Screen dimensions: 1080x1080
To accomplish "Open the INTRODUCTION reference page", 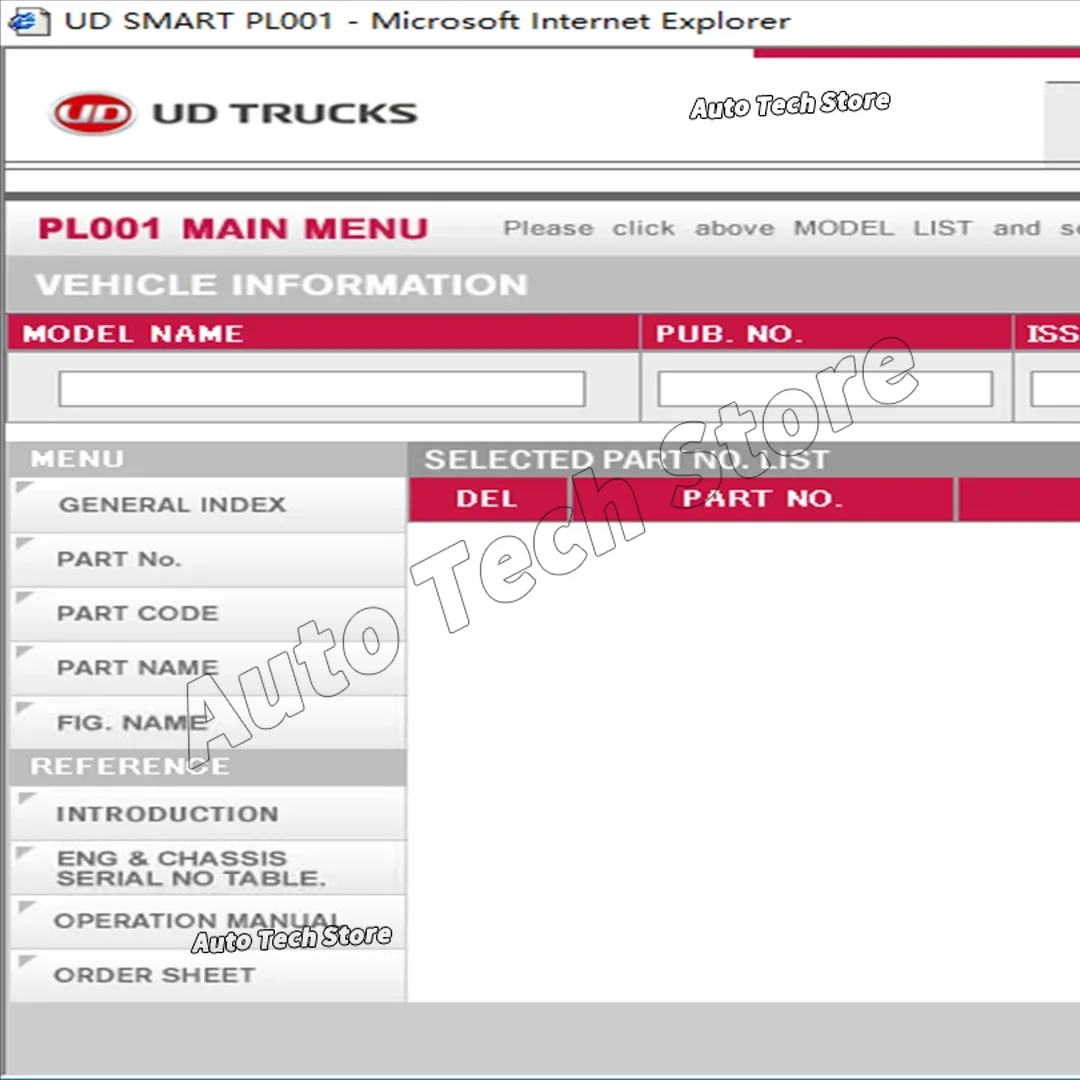I will pos(167,813).
